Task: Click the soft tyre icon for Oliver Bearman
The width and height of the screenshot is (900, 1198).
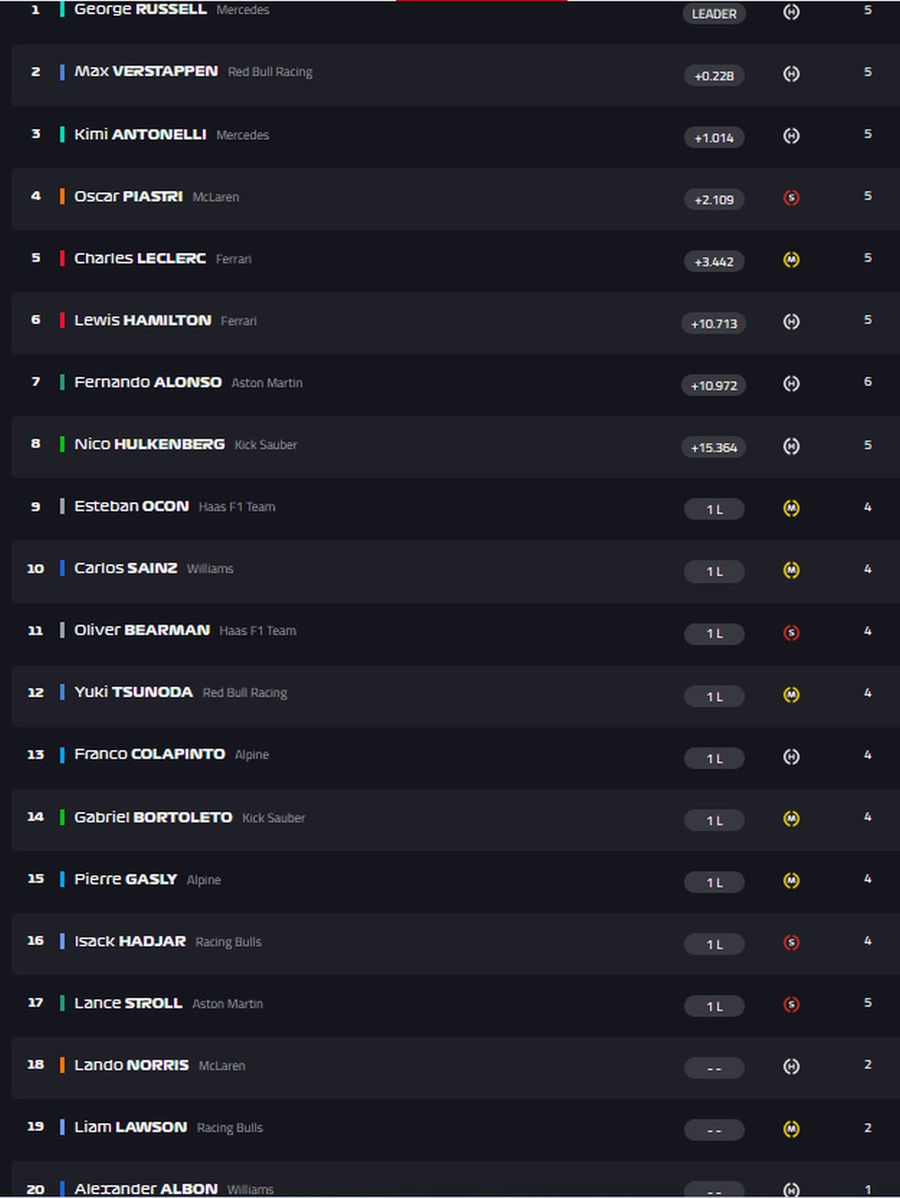Action: 791,632
